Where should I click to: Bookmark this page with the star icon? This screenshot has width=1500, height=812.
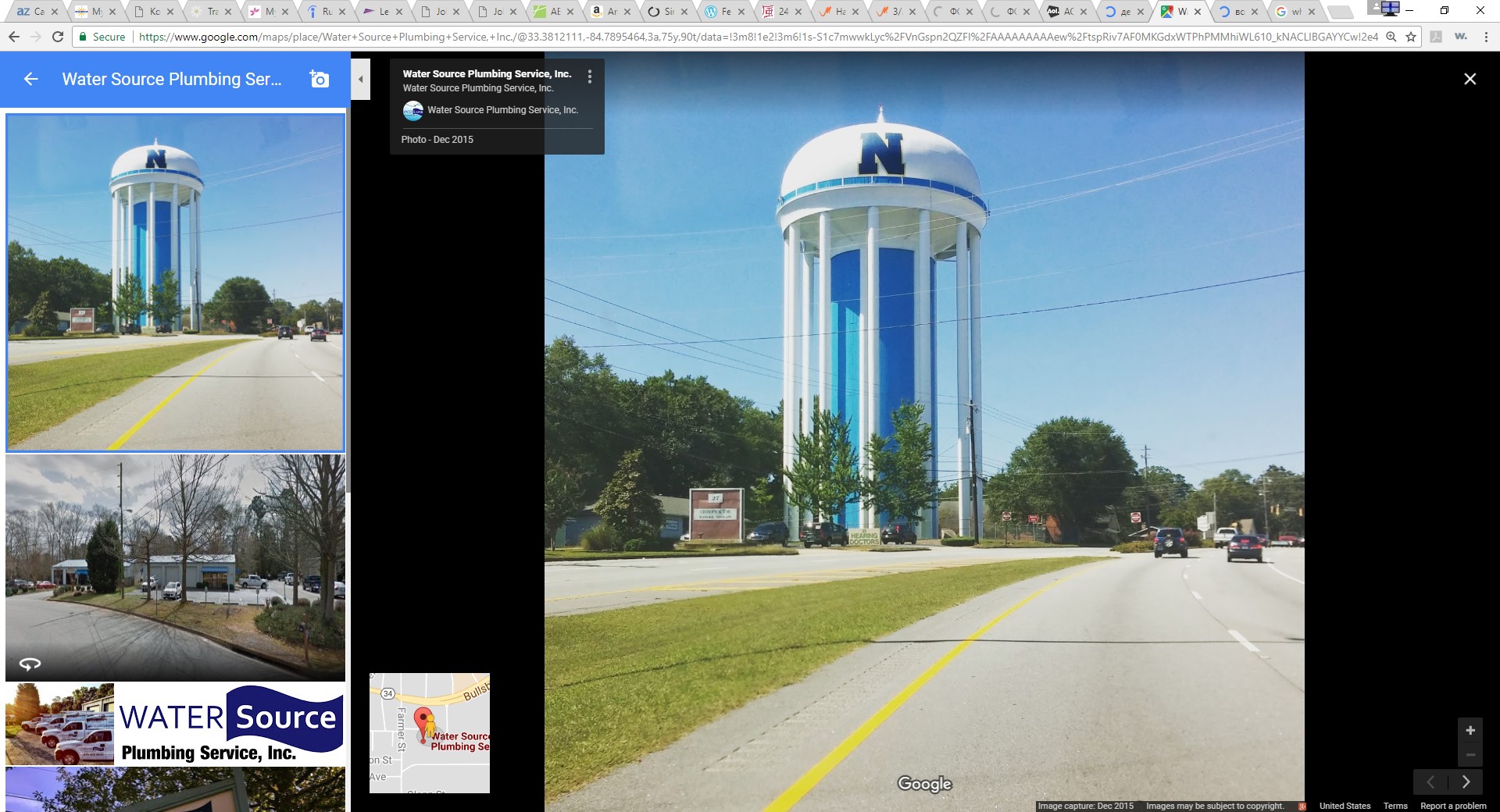click(x=1411, y=37)
